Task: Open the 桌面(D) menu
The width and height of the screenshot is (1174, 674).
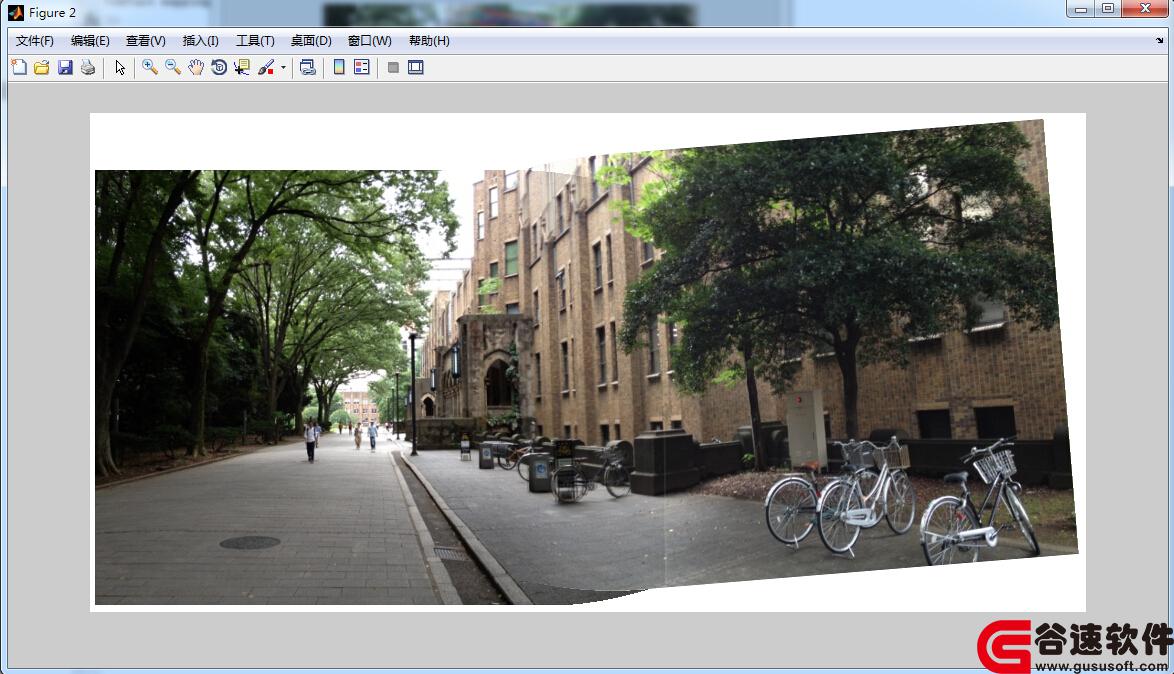Action: coord(311,40)
